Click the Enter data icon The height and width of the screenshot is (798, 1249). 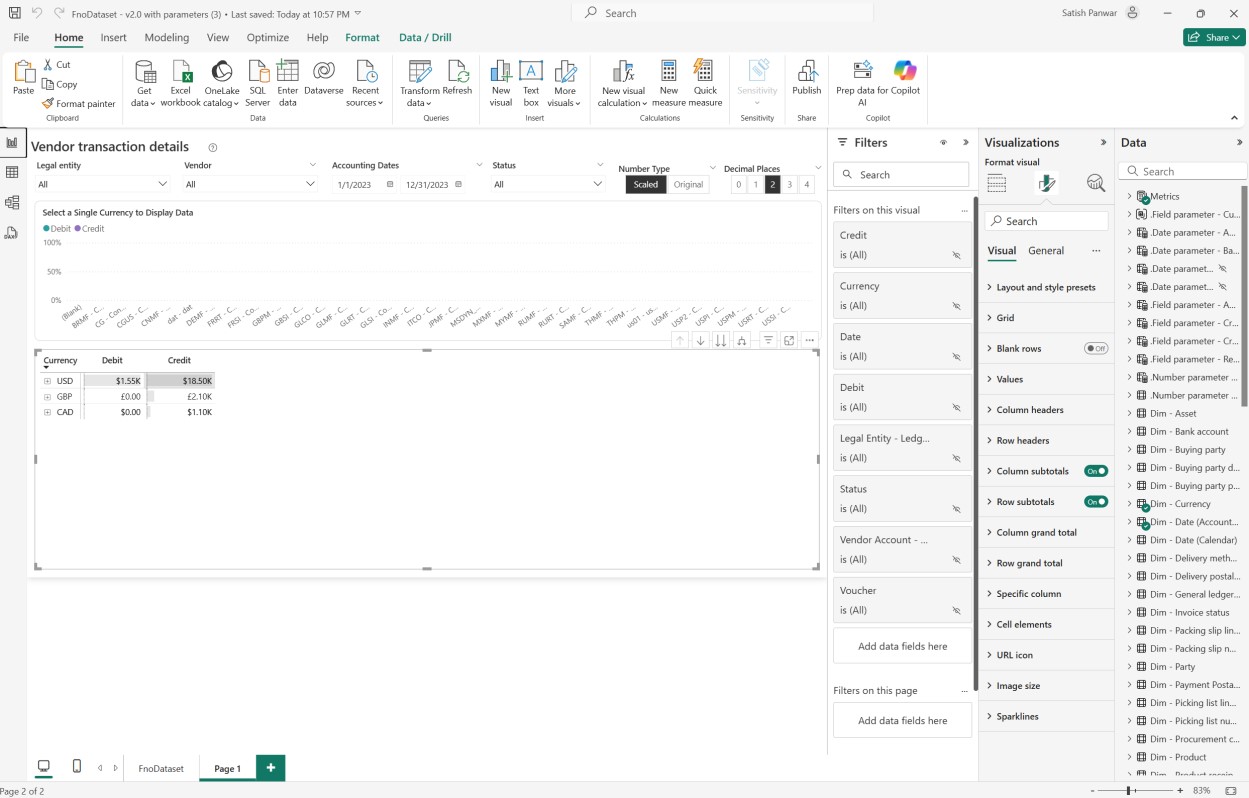pyautogui.click(x=288, y=72)
